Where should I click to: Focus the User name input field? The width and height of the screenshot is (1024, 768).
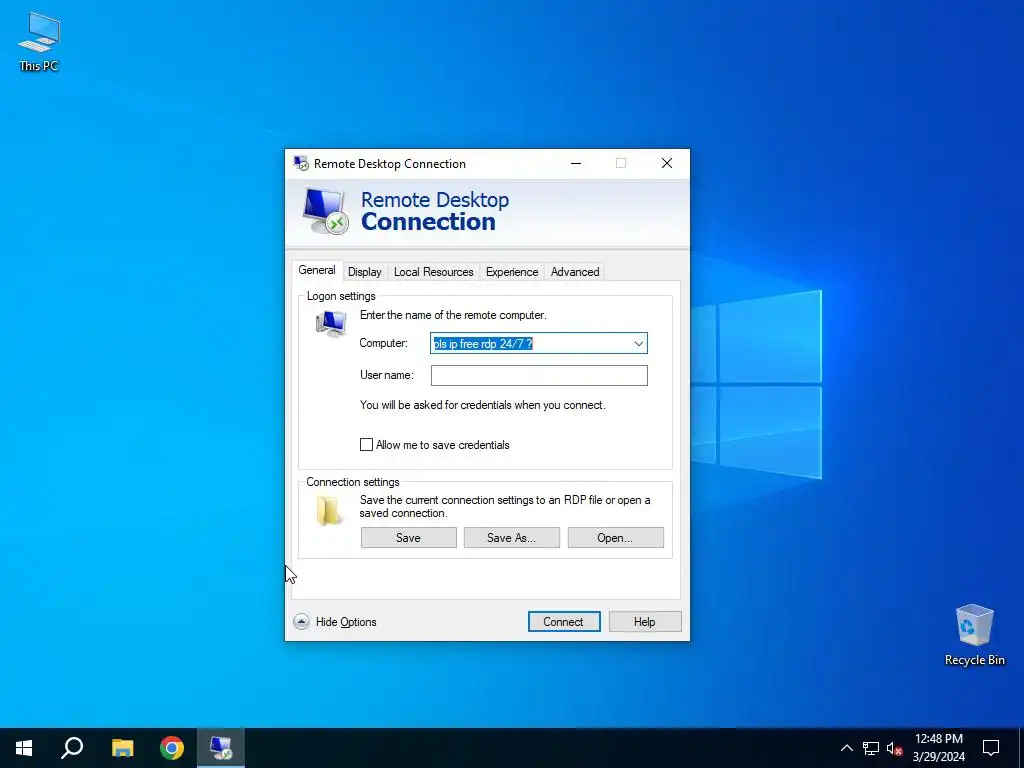pyautogui.click(x=539, y=376)
